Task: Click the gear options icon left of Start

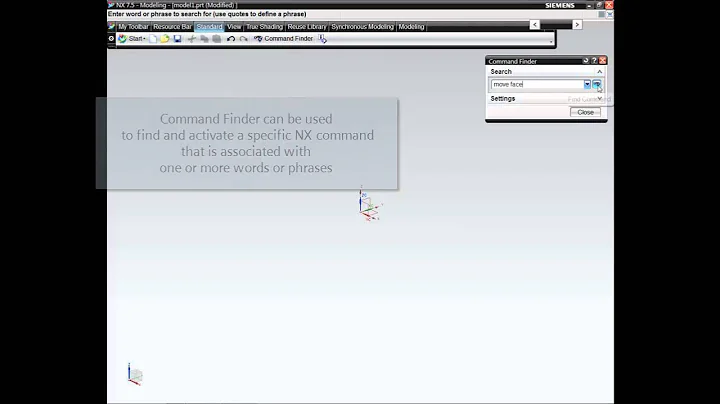Action: pos(111,39)
